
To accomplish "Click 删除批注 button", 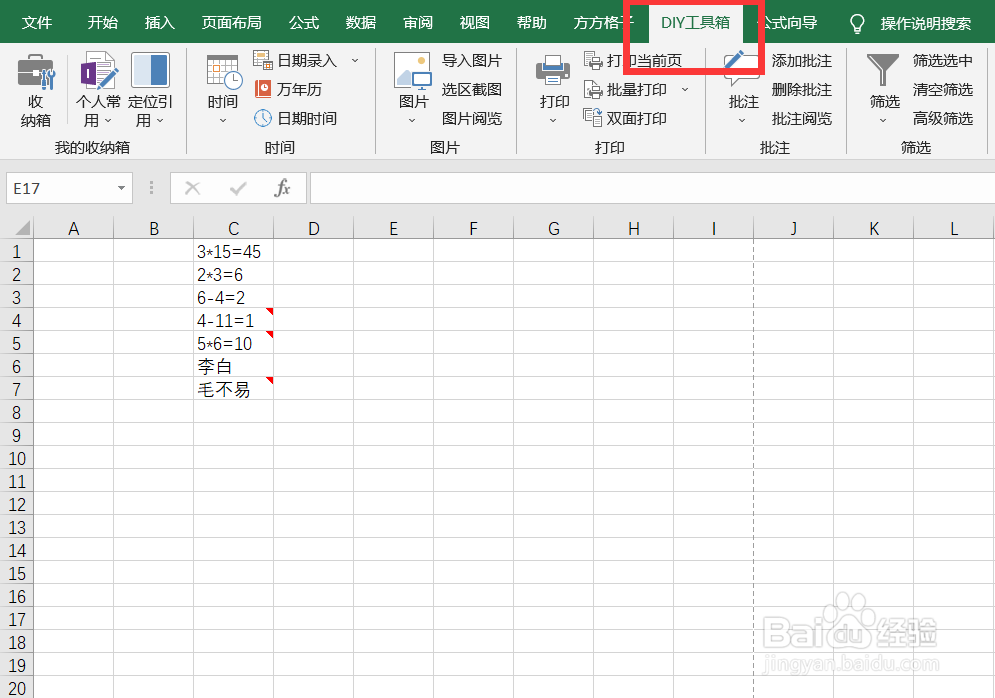I will (x=801, y=89).
